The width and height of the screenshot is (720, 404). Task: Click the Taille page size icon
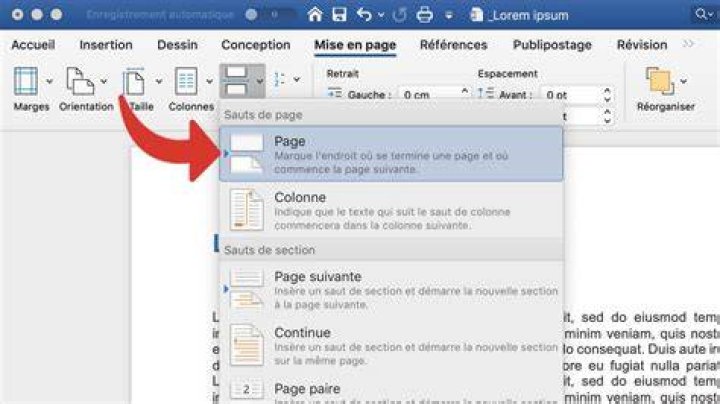[134, 82]
